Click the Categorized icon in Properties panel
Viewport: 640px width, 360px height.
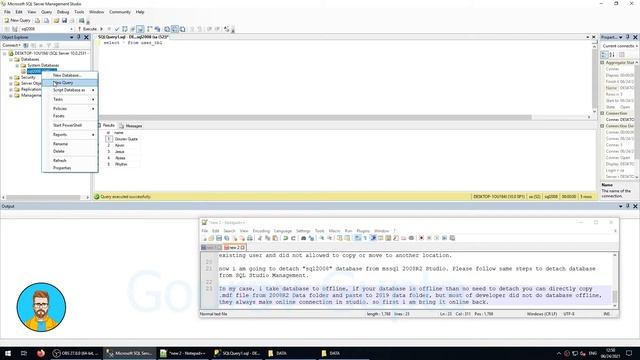(604, 55)
